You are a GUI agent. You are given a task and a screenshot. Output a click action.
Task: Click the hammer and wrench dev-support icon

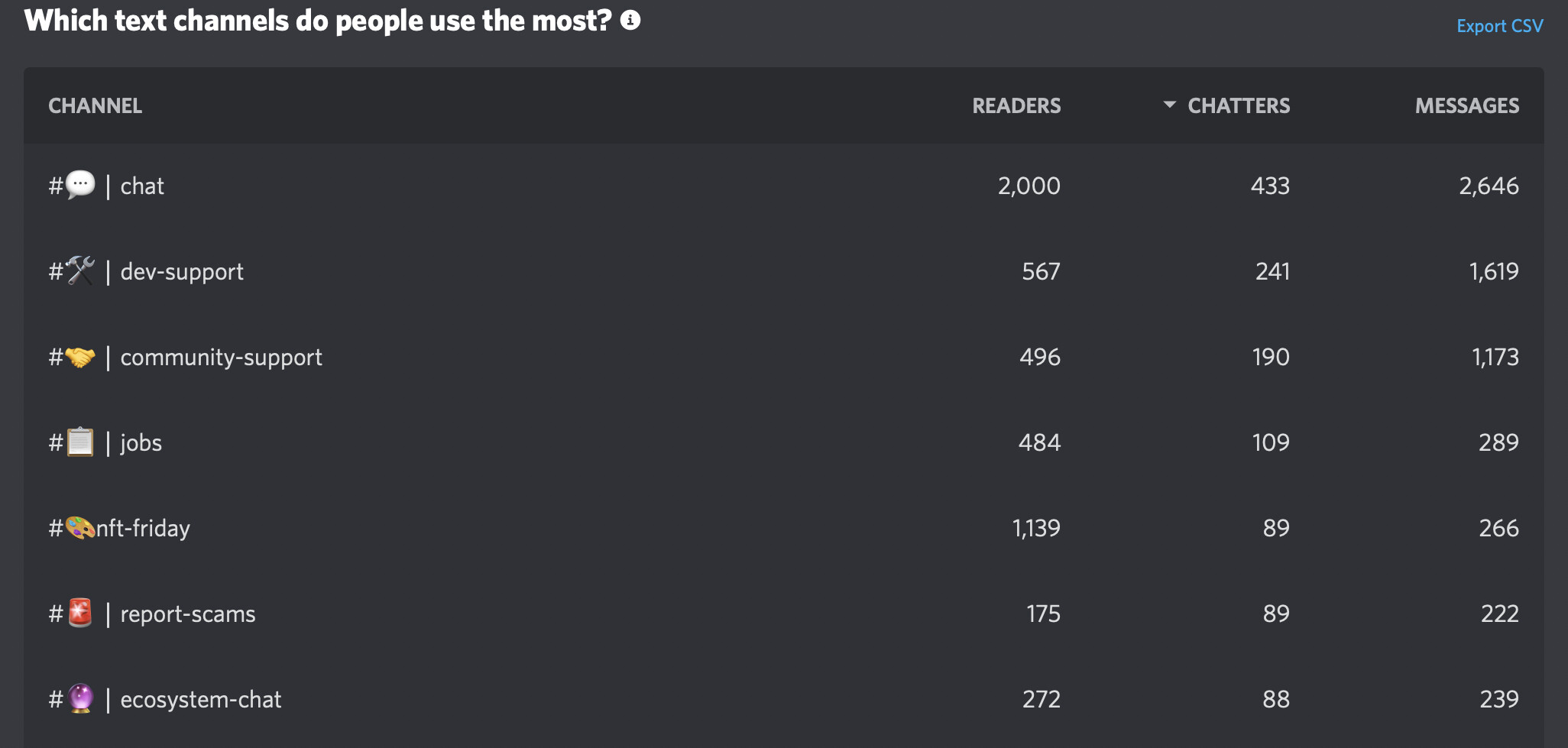(x=80, y=270)
